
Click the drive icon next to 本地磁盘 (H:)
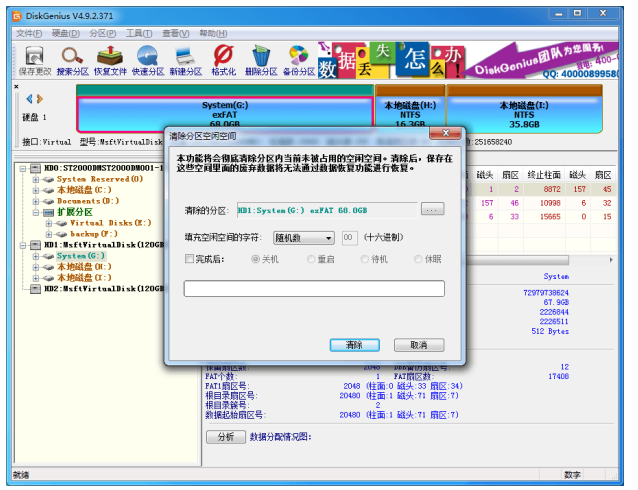pyautogui.click(x=48, y=267)
